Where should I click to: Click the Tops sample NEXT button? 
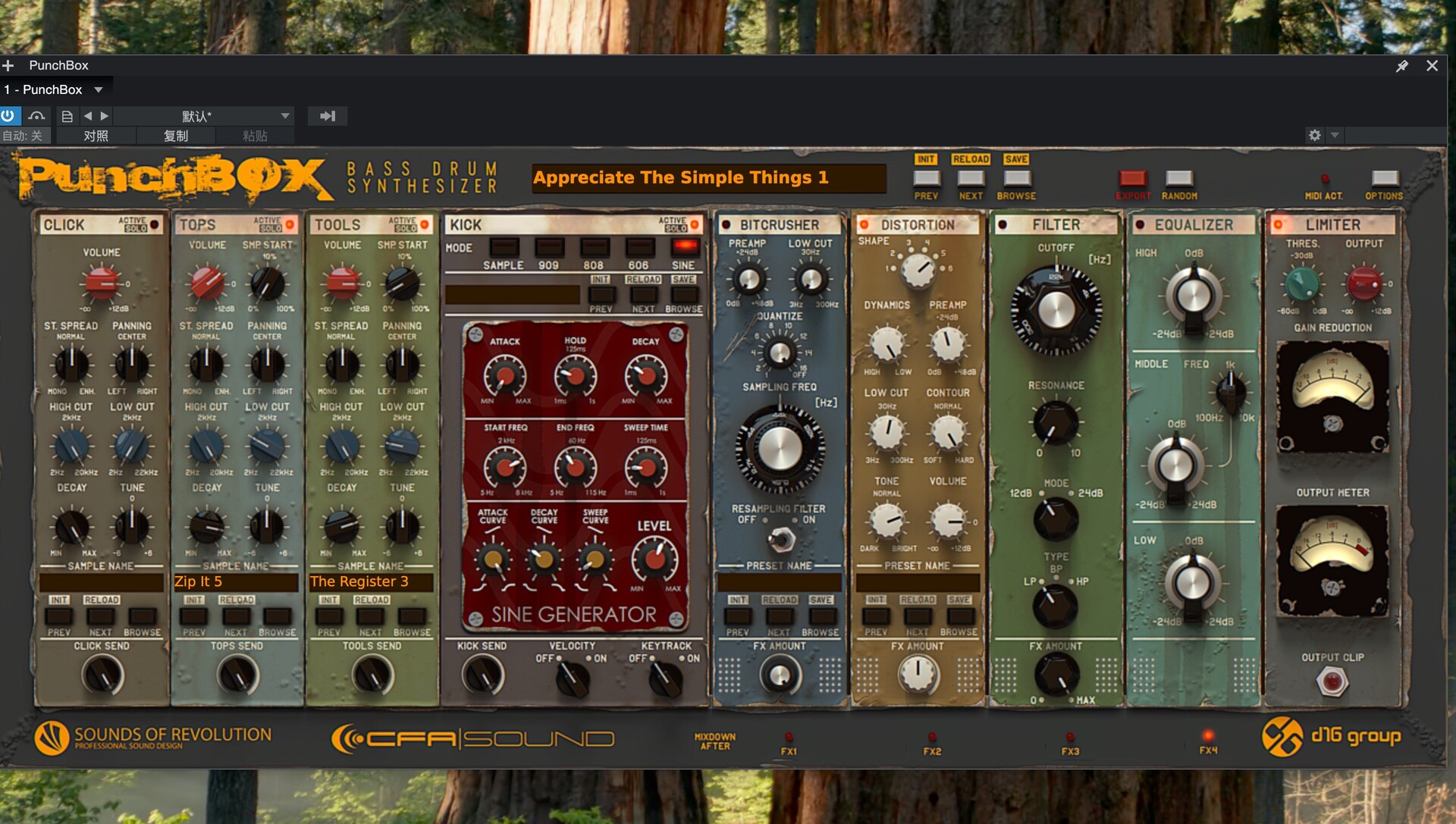tap(235, 616)
